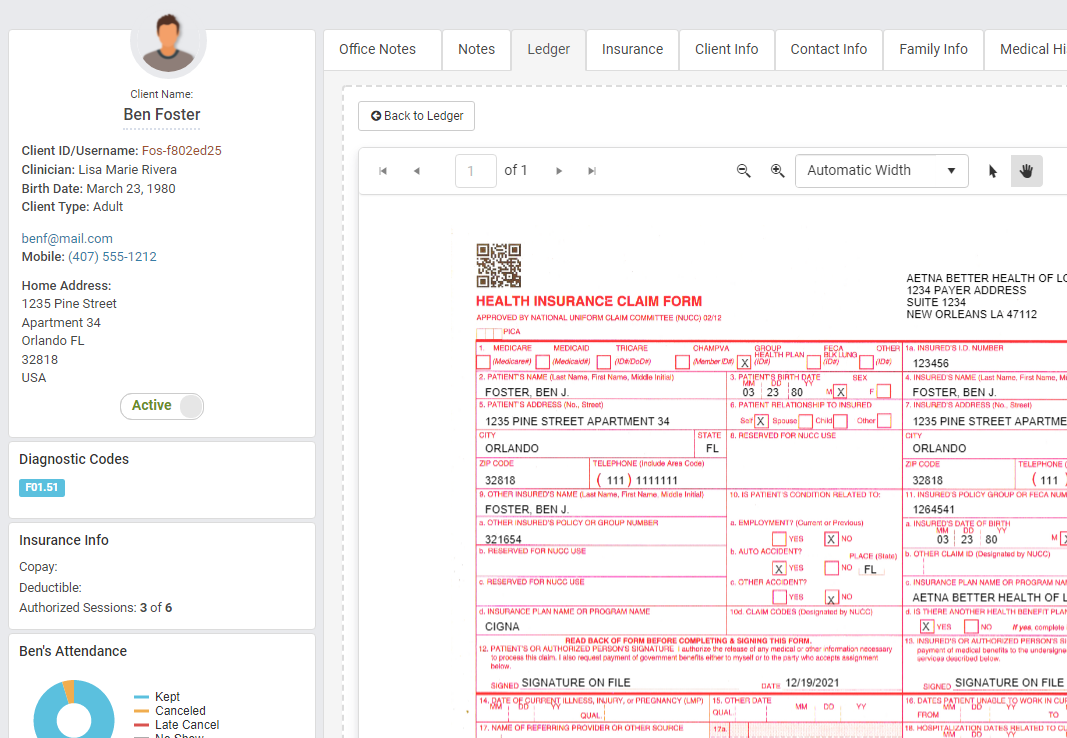Viewport: 1067px width, 738px height.
Task: Check the Employment YES box
Action: point(779,539)
